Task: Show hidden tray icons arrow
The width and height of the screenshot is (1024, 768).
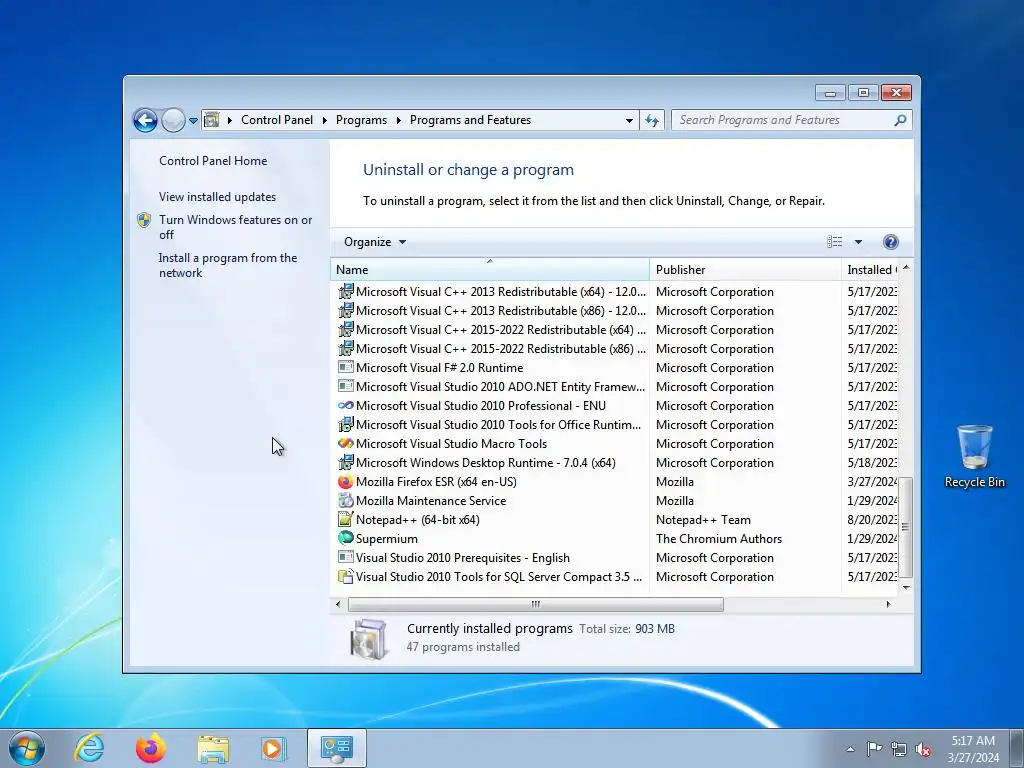Action: (850, 749)
